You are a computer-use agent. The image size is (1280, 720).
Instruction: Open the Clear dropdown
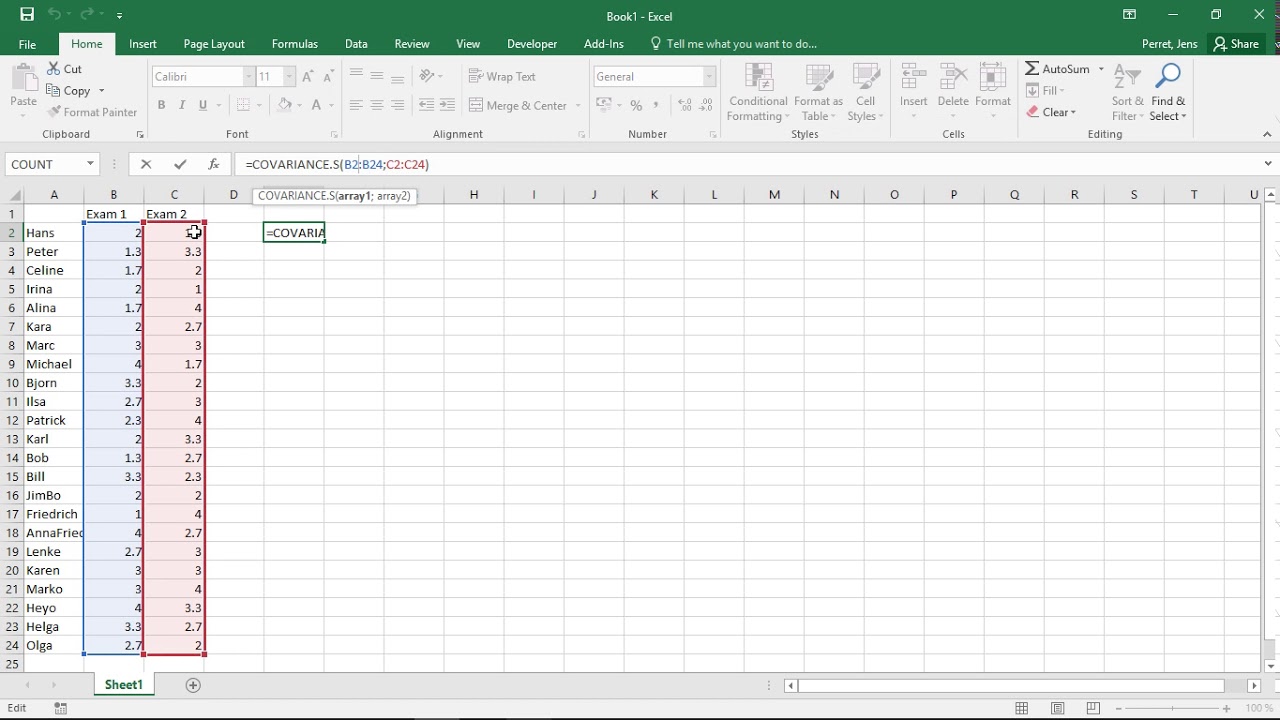click(x=1051, y=112)
